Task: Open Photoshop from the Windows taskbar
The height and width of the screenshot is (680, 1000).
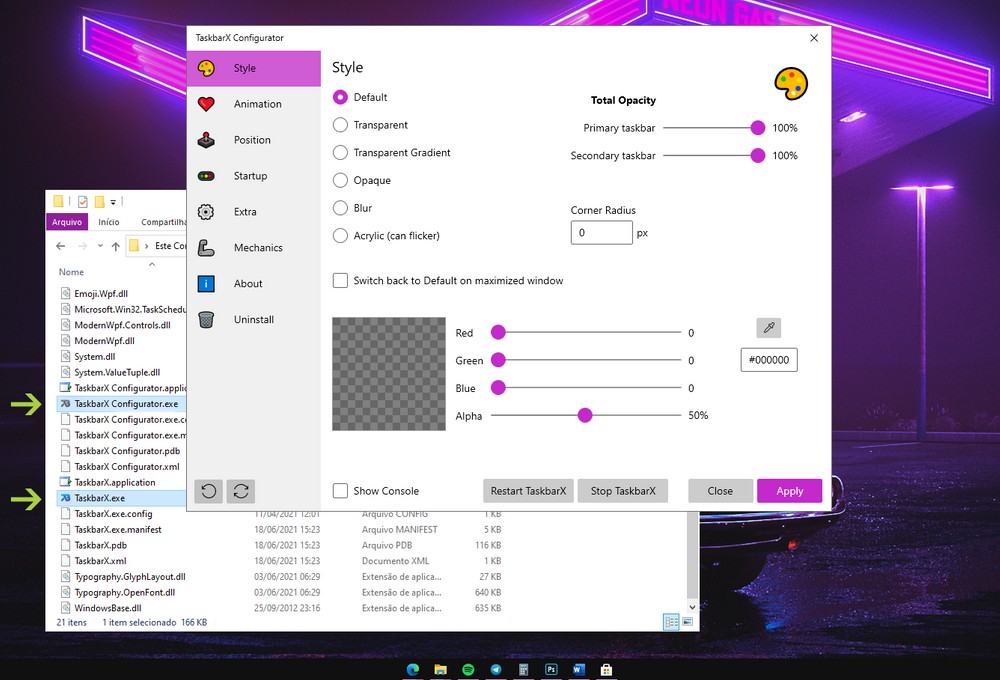Action: pyautogui.click(x=551, y=669)
